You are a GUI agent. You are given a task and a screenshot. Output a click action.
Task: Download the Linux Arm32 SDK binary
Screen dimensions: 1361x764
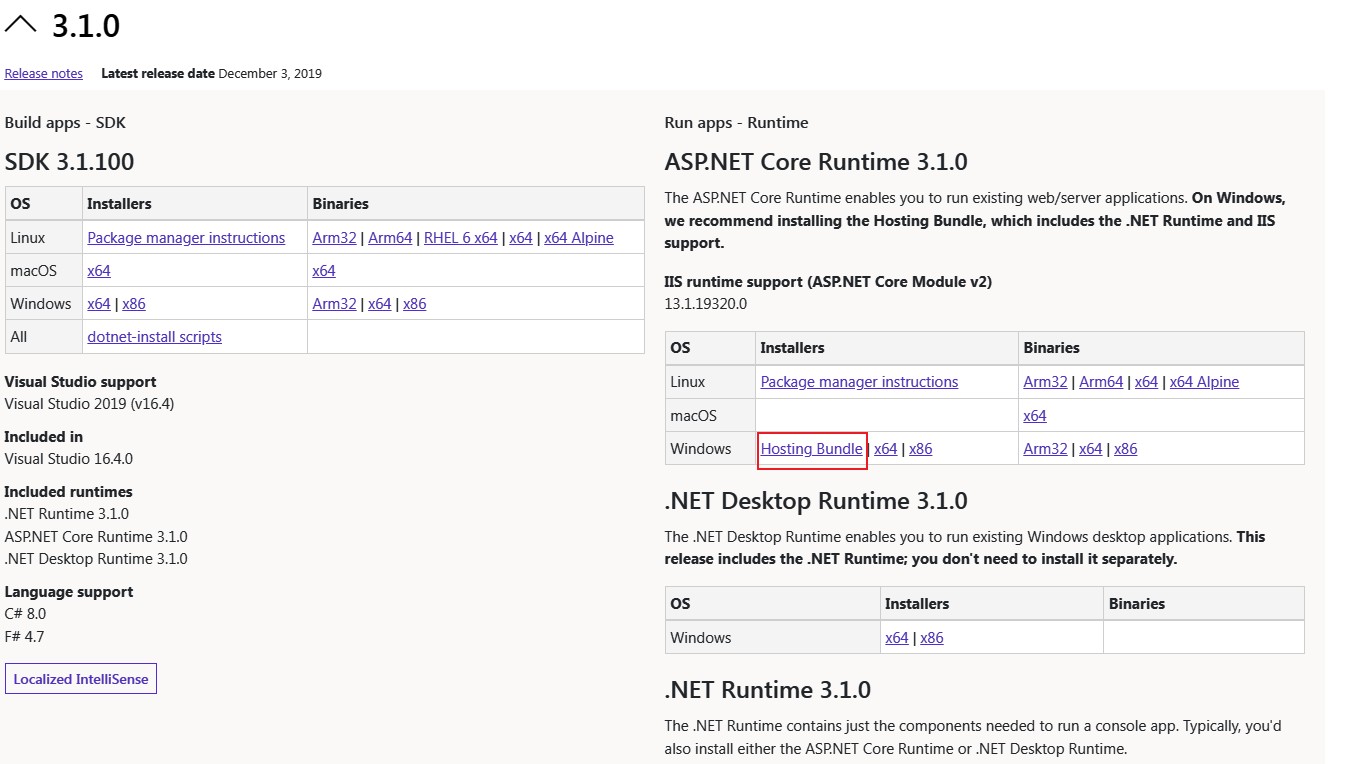point(334,238)
